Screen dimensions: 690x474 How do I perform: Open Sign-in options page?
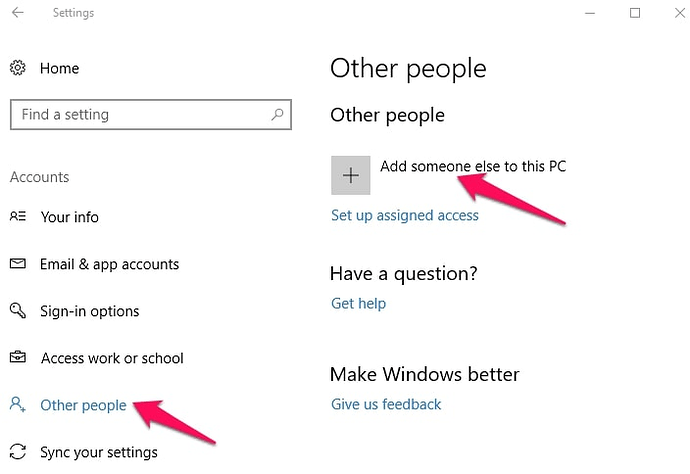[x=90, y=311]
